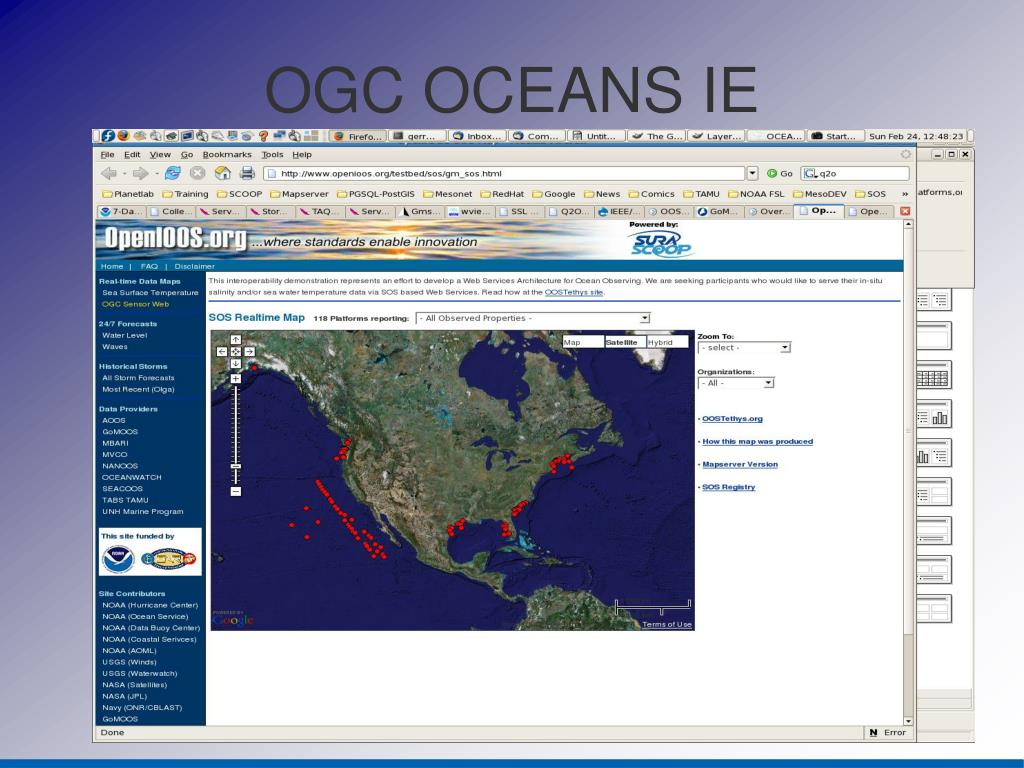The width and height of the screenshot is (1024, 768).
Task: Open How this map was produced link
Action: coord(758,441)
